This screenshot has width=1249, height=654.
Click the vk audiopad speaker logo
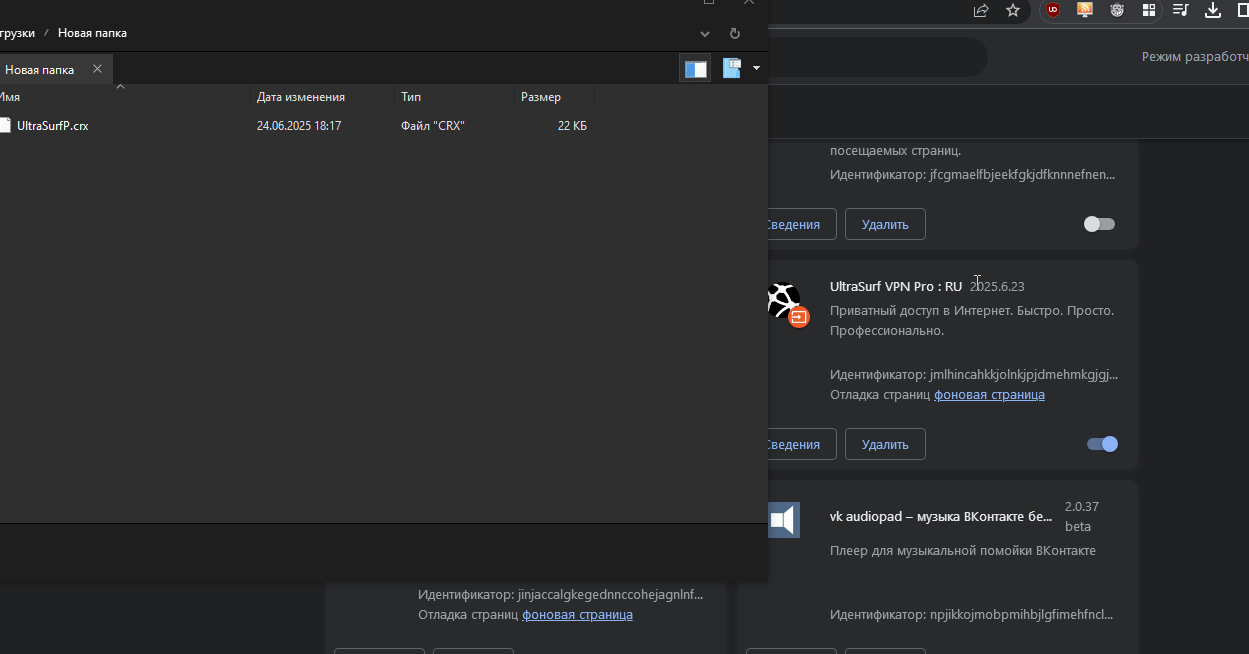point(783,520)
